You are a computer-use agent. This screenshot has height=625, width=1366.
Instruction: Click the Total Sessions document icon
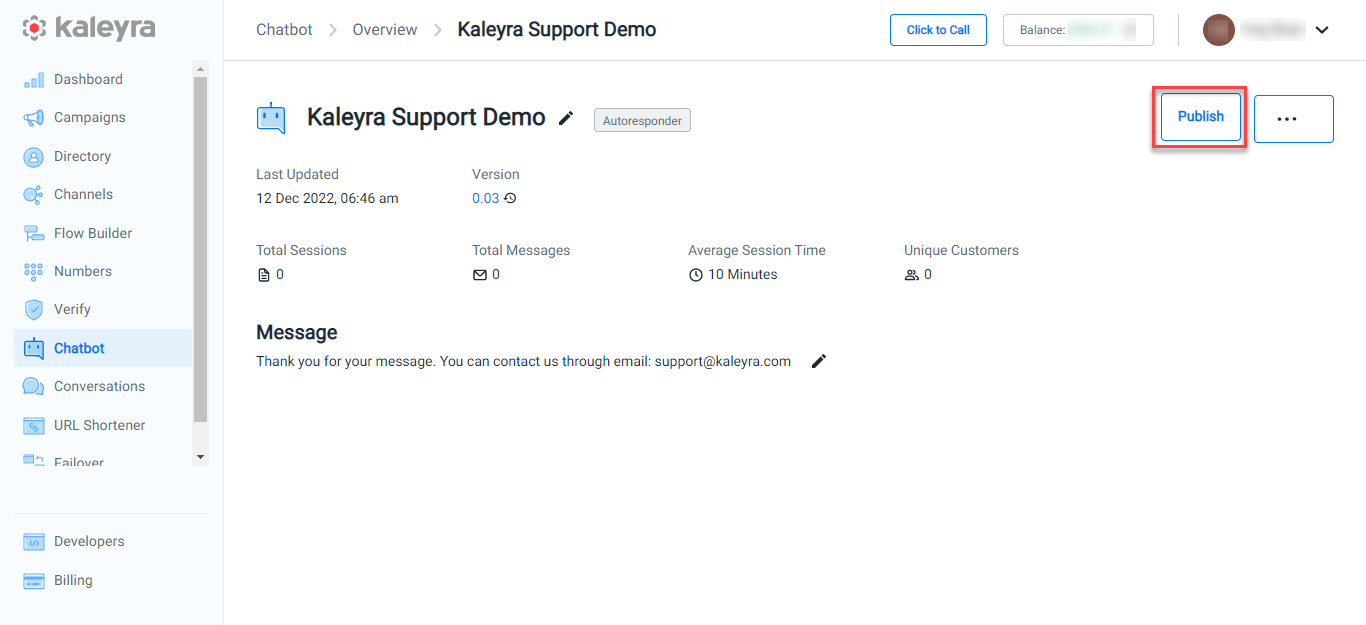[x=264, y=275]
